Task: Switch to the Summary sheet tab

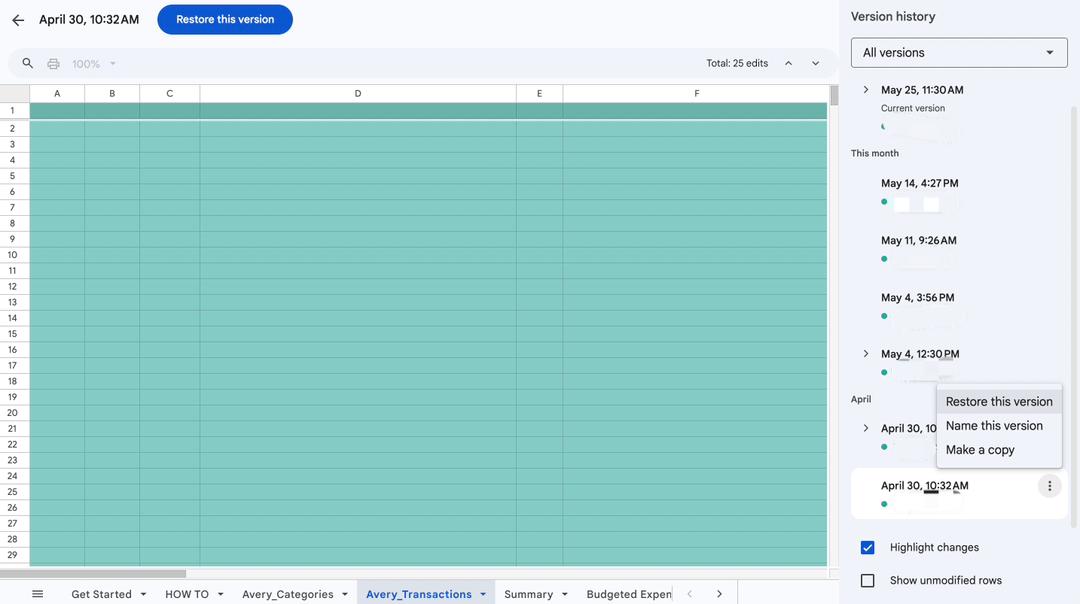Action: (x=528, y=594)
